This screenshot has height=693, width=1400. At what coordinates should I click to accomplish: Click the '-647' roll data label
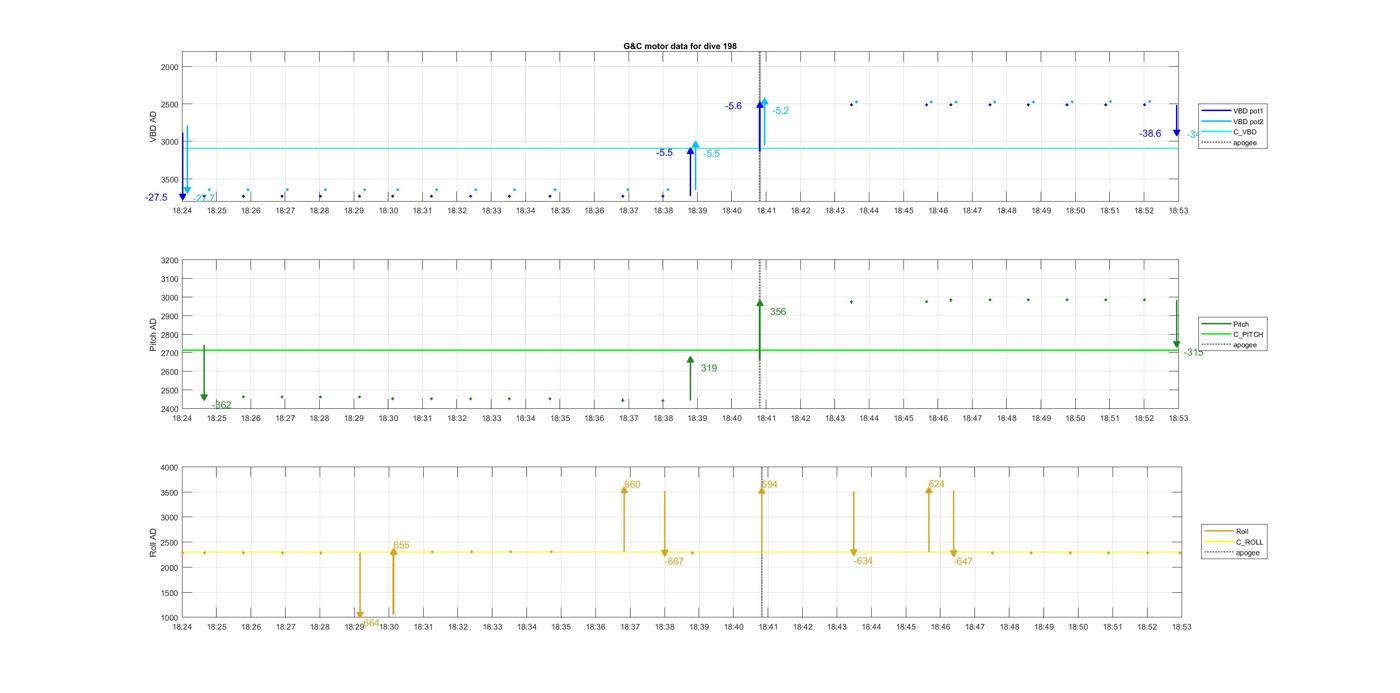pyautogui.click(x=963, y=562)
